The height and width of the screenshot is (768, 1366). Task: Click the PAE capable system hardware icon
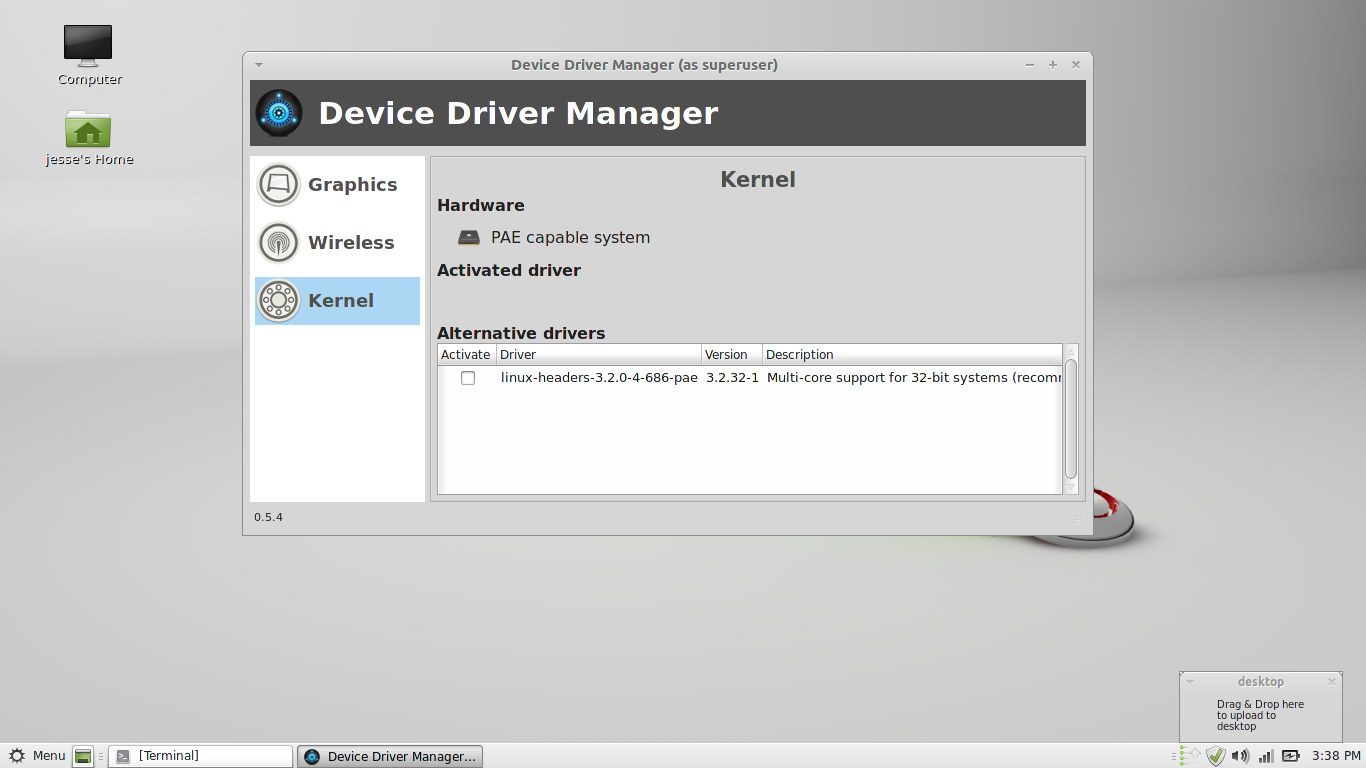[469, 238]
